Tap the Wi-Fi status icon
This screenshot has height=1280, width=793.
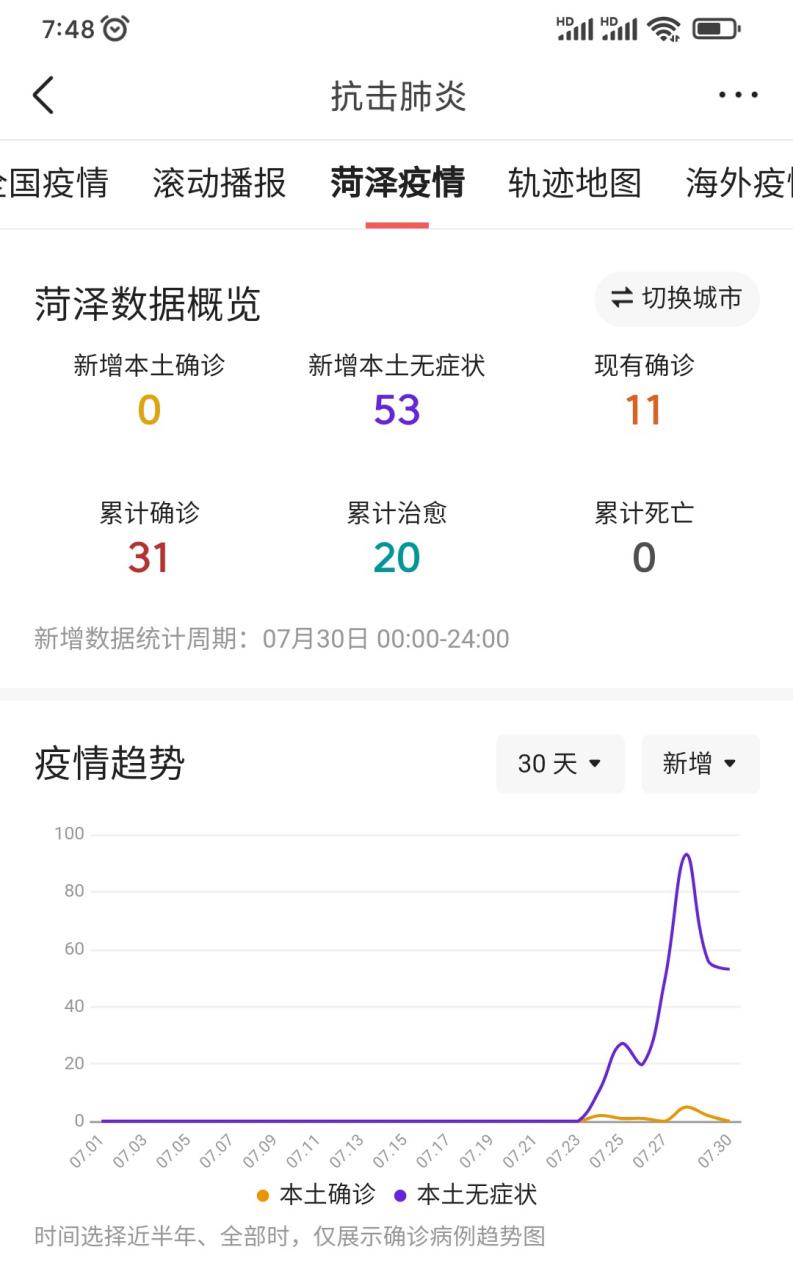tap(663, 29)
